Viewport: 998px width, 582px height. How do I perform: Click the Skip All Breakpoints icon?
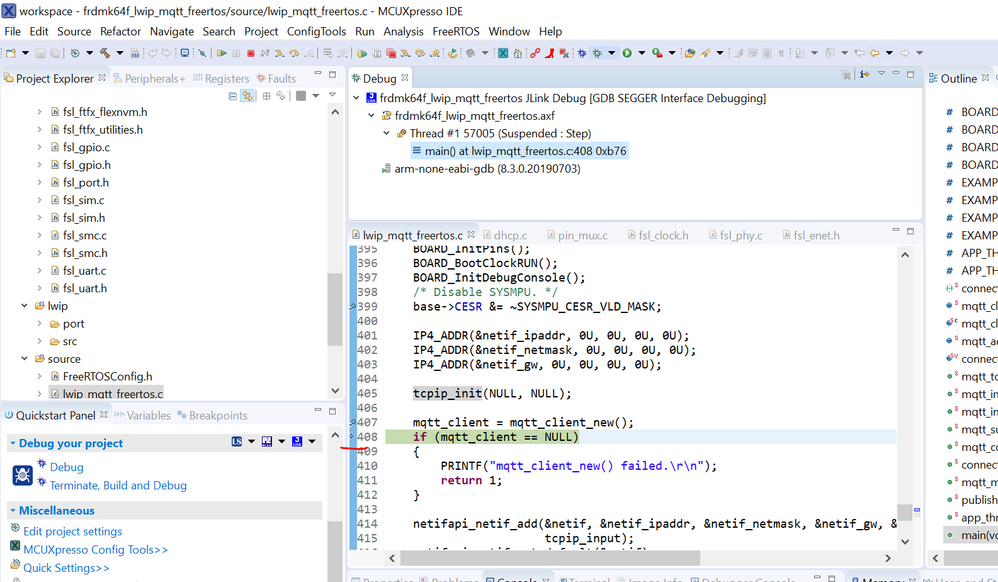pos(202,53)
